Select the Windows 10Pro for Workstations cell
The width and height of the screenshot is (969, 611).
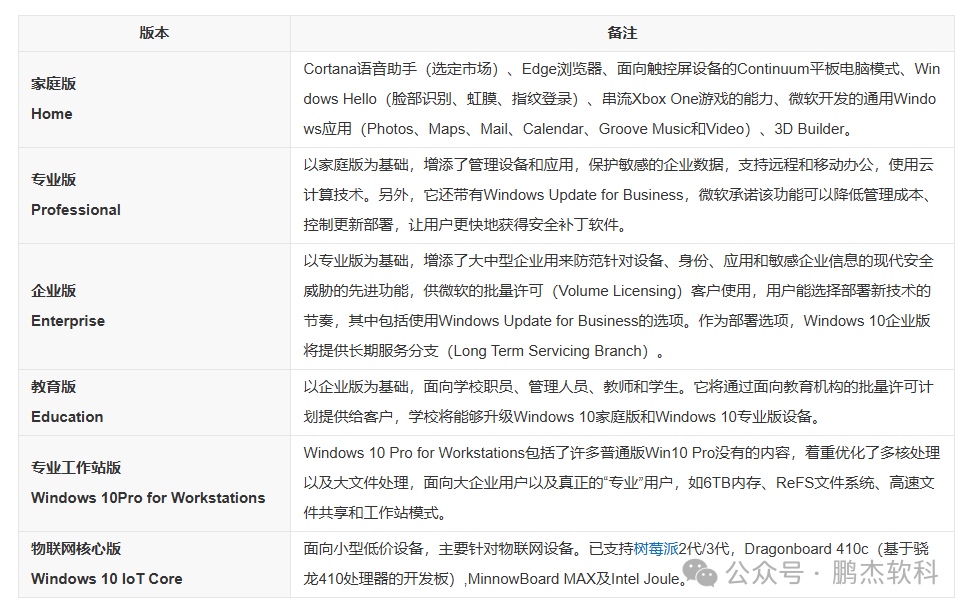154,483
